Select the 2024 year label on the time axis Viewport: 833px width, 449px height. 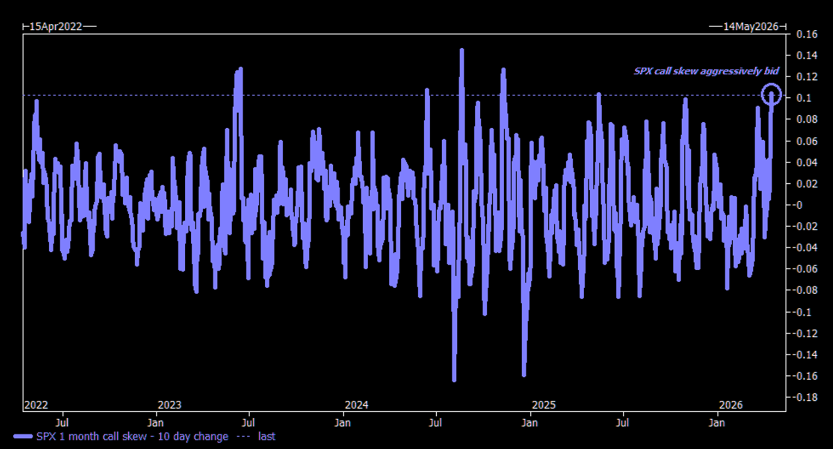357,405
